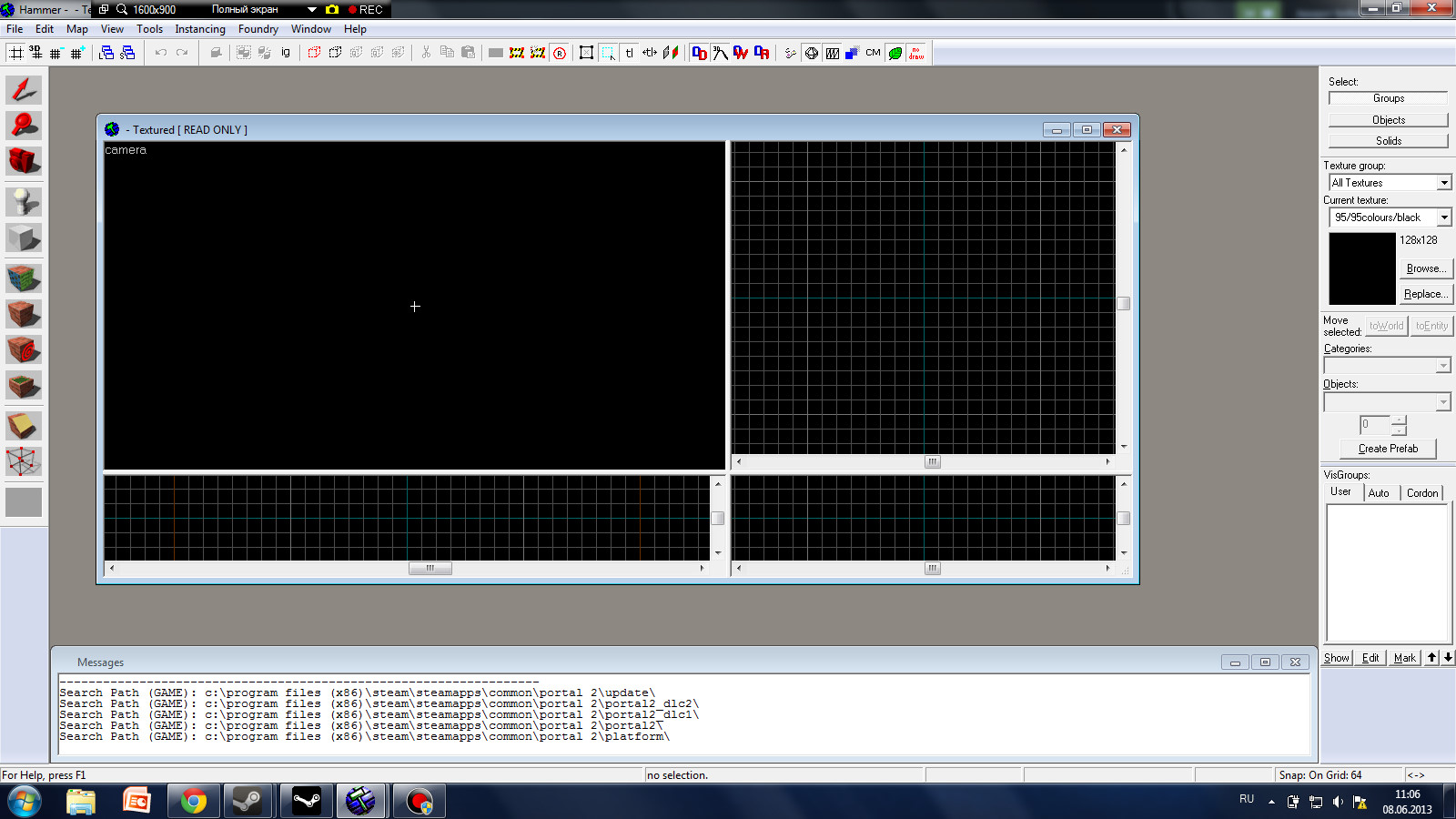Click the texture alignment faces icon
This screenshot has height=819, width=1456.
point(671,53)
